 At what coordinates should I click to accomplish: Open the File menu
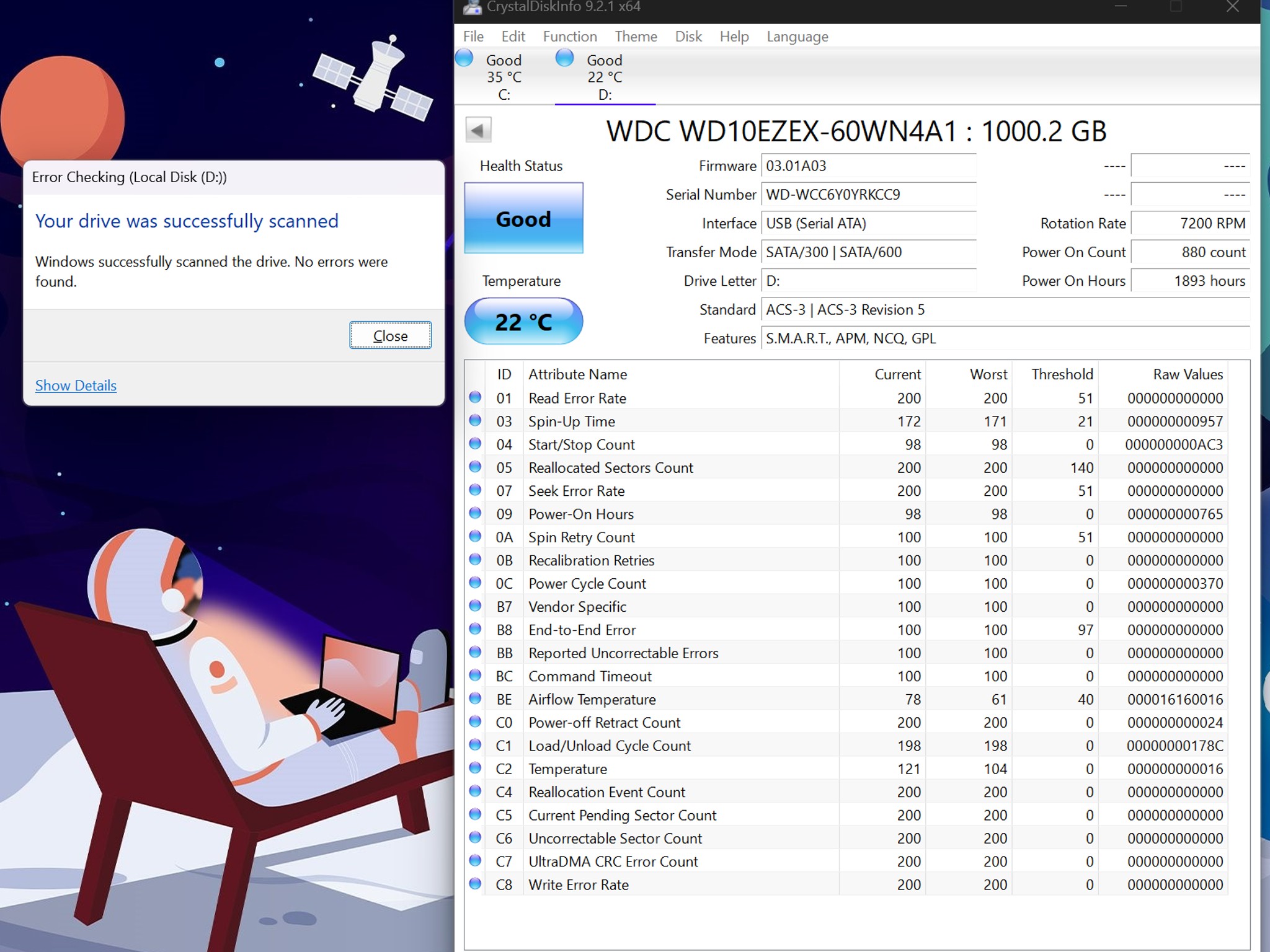click(x=473, y=37)
